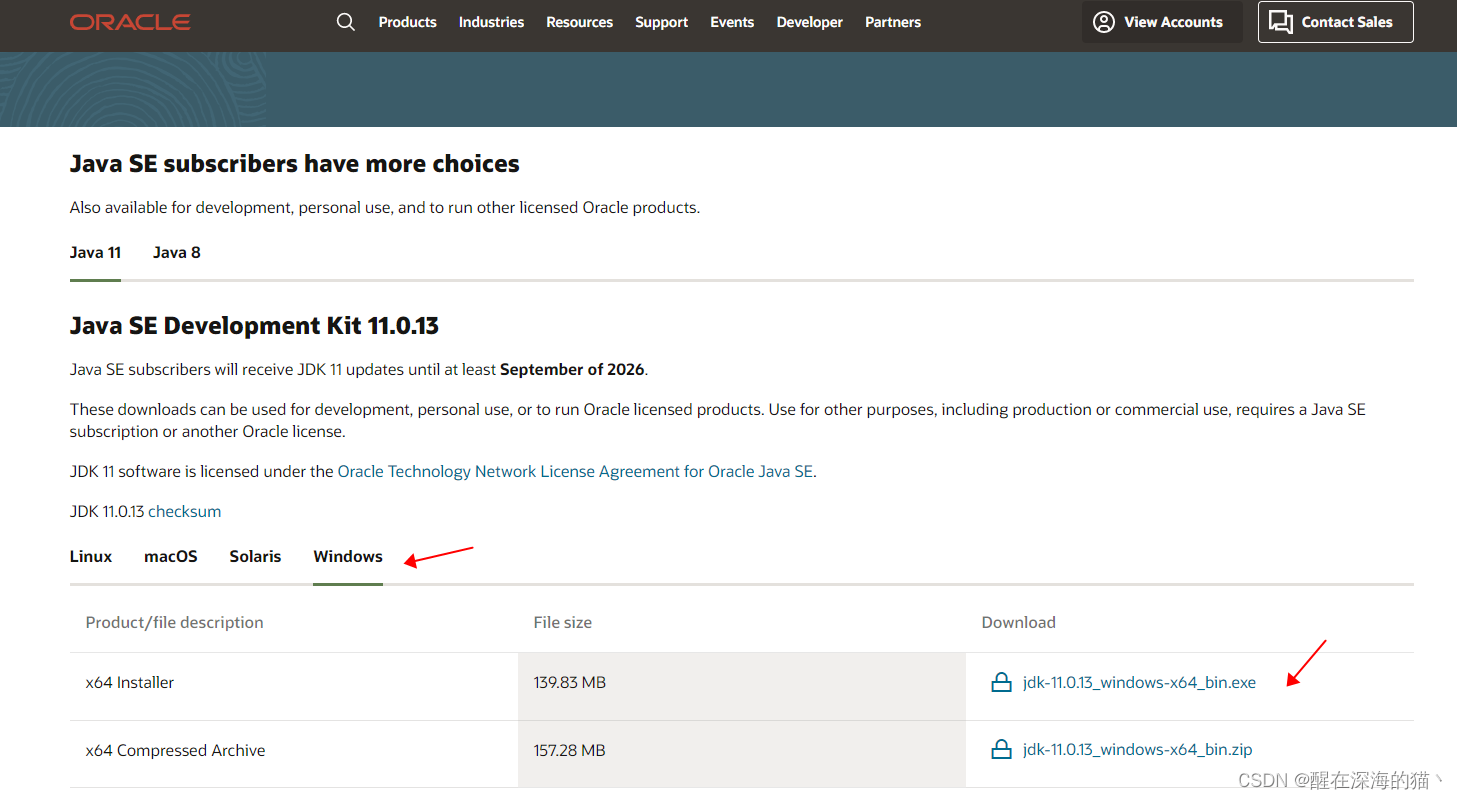Switch to the Java 8 tab
Viewport: 1457px width, 799px height.
(177, 253)
